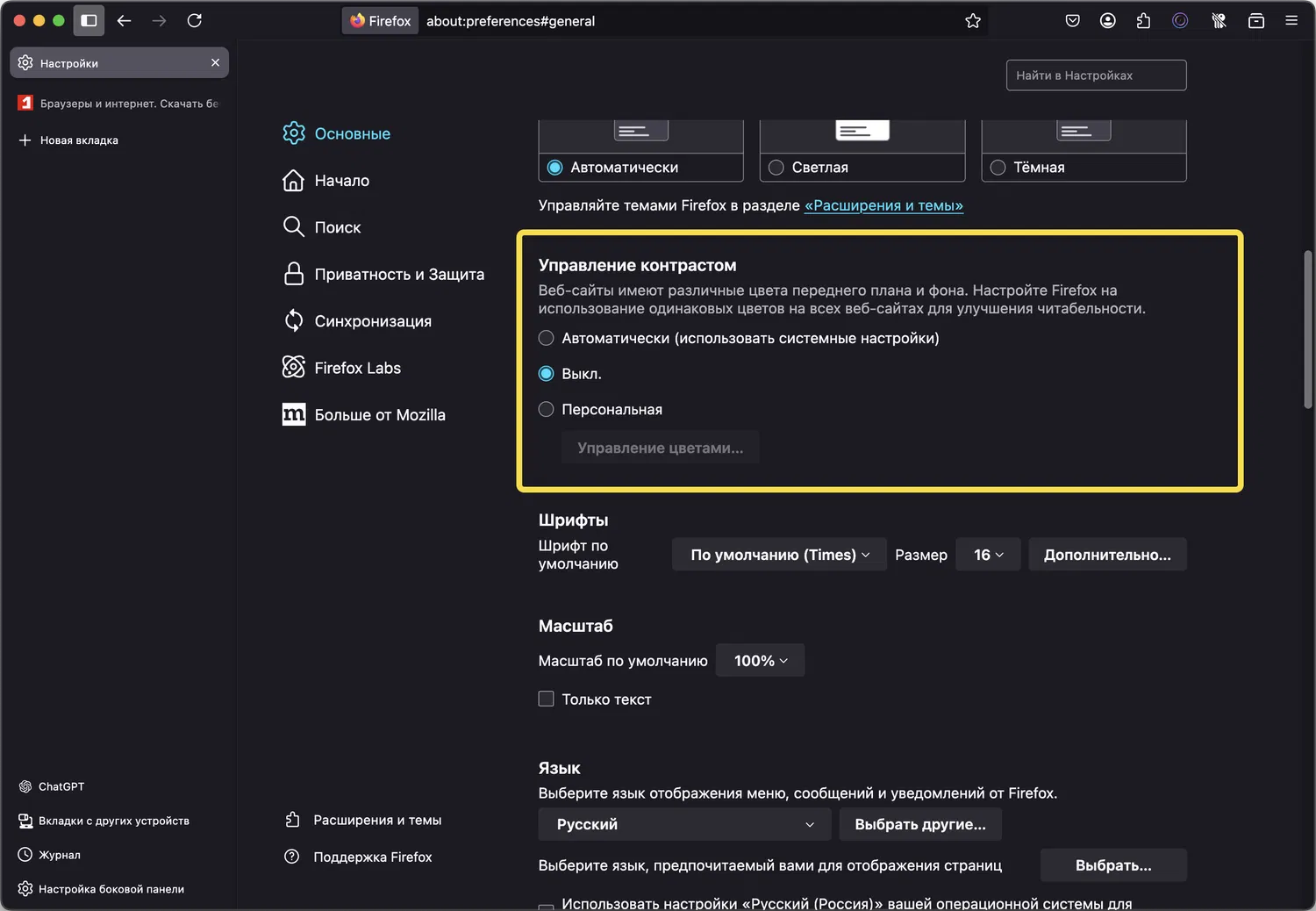
Task: Open the default font dropdown
Action: point(779,555)
